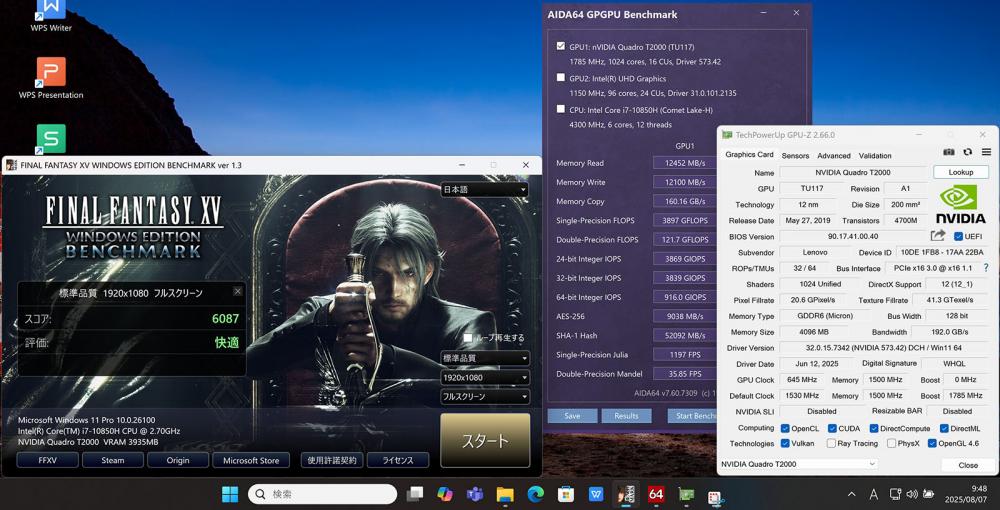This screenshot has height=510, width=1000.
Task: Click Results in the AIDA64 benchmark window
Action: [x=626, y=416]
